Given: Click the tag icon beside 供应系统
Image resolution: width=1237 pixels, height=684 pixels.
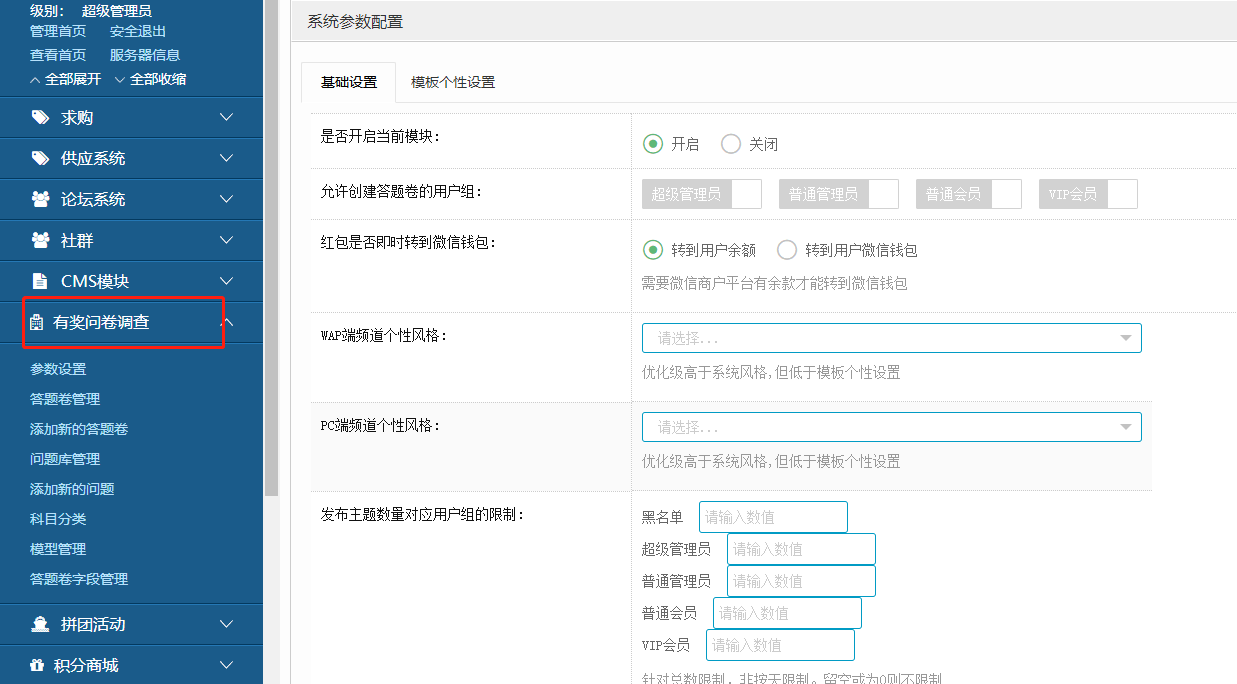Looking at the screenshot, I should point(40,158).
